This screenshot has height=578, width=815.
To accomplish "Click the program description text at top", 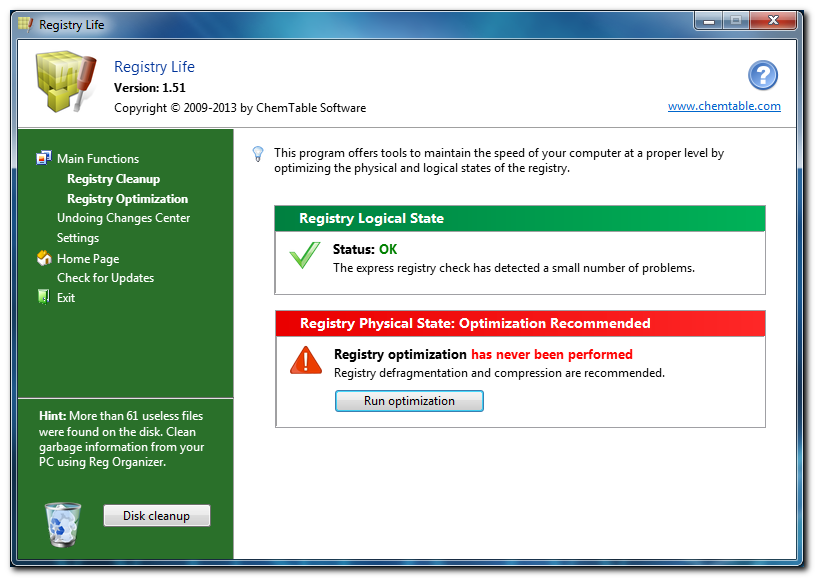I will coord(499,160).
